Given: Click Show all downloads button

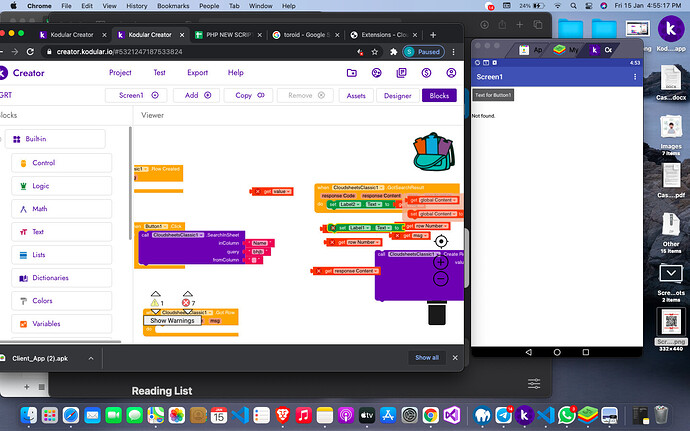Looking at the screenshot, I should [427, 357].
